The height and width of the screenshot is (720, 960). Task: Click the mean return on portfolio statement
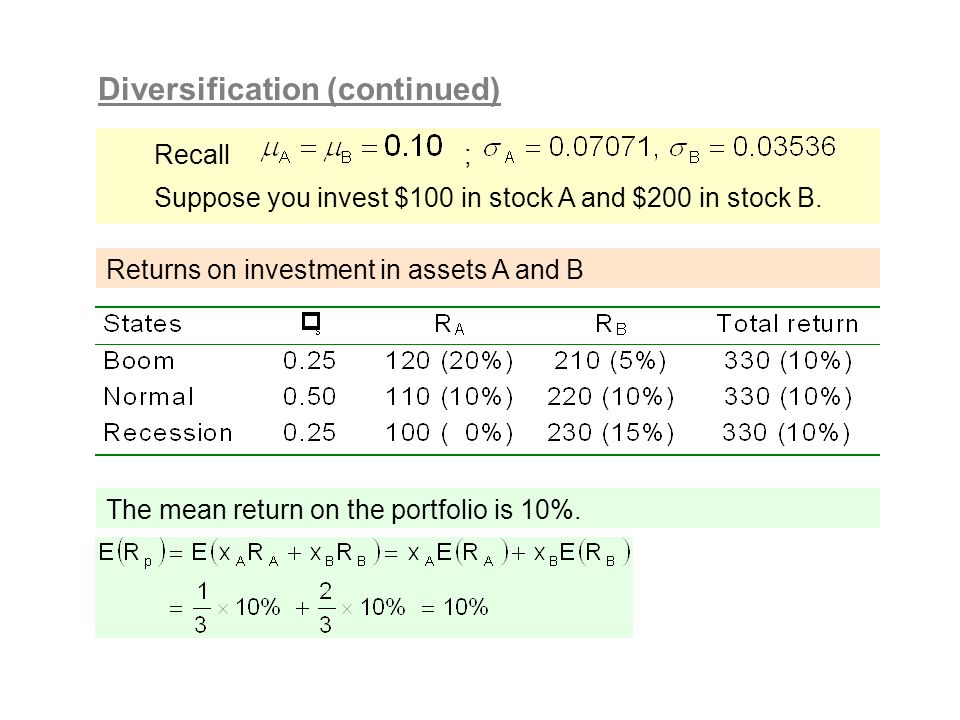pyautogui.click(x=343, y=509)
